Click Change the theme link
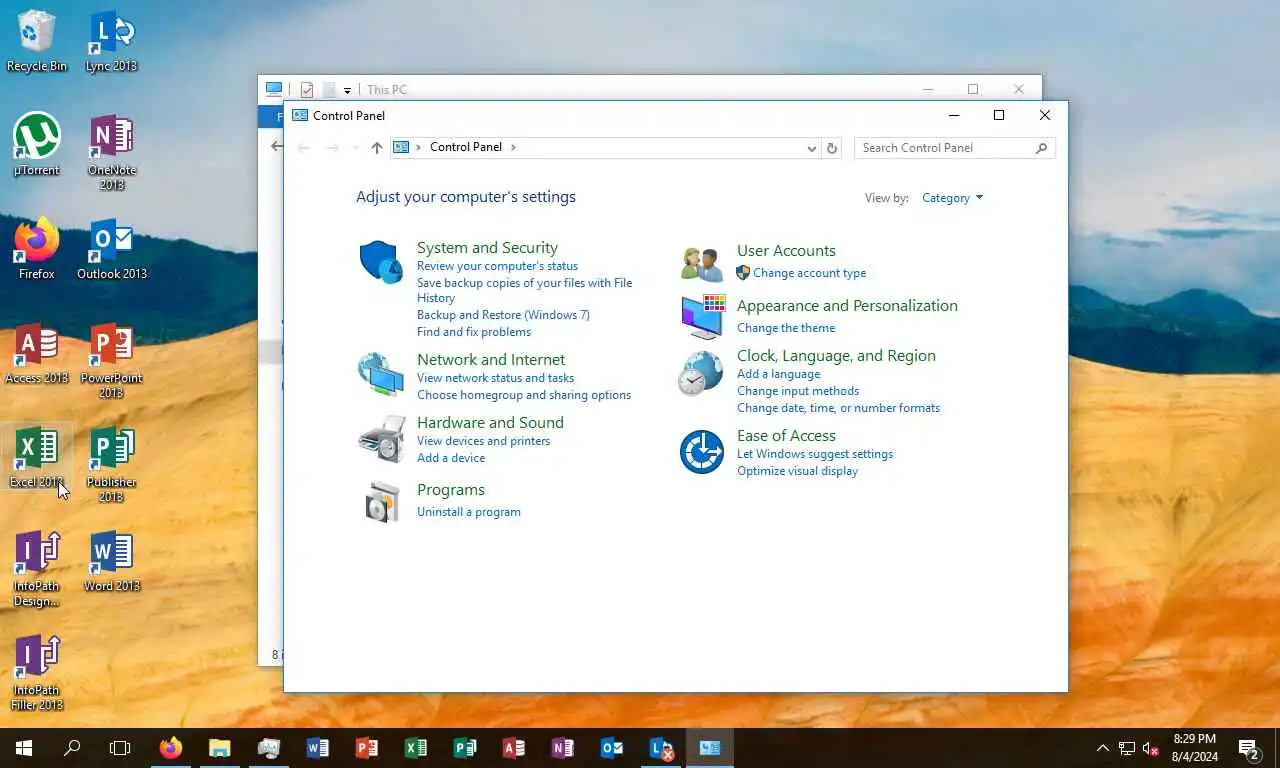This screenshot has height=768, width=1280. (786, 328)
